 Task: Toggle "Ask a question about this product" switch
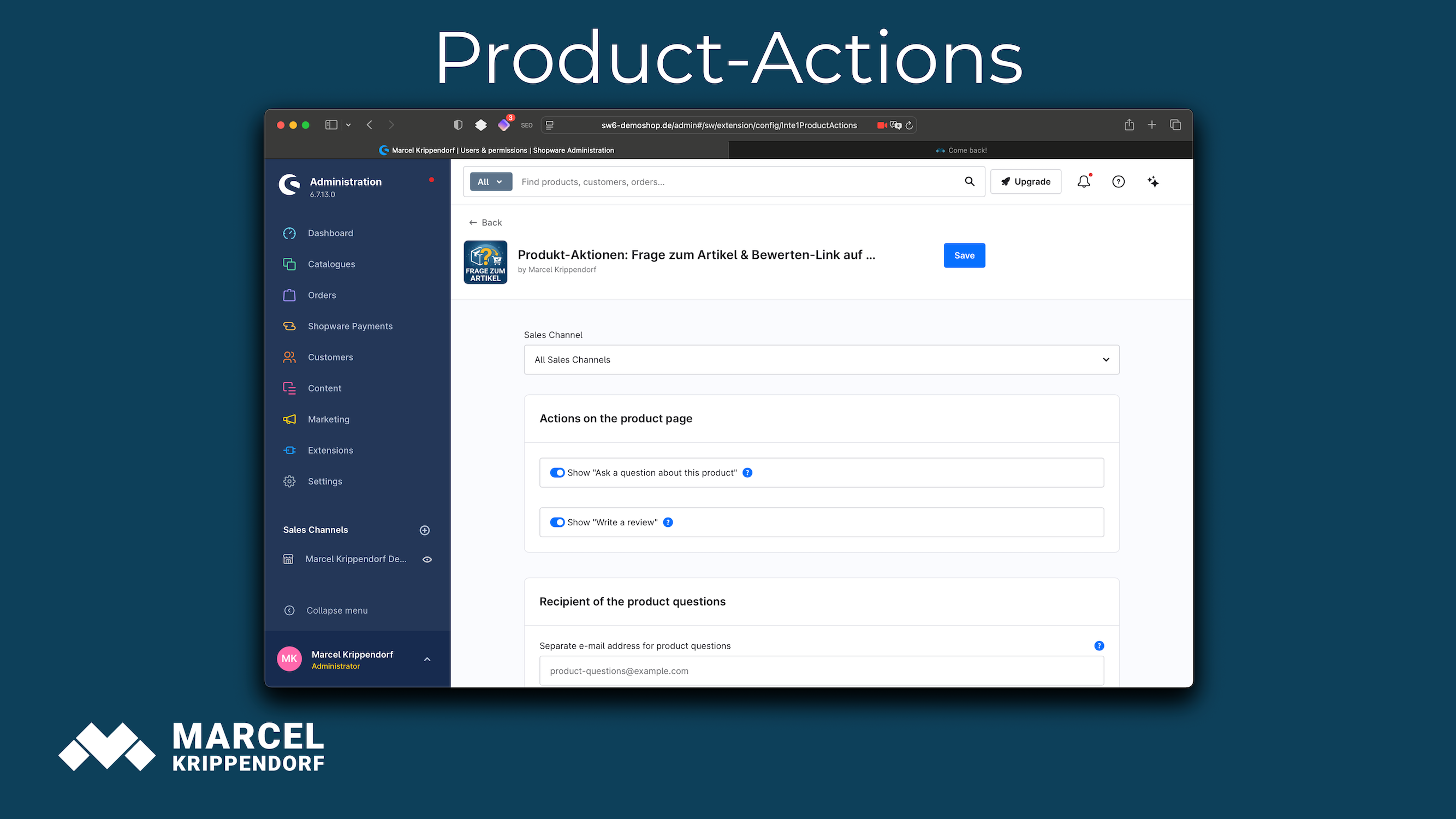557,472
